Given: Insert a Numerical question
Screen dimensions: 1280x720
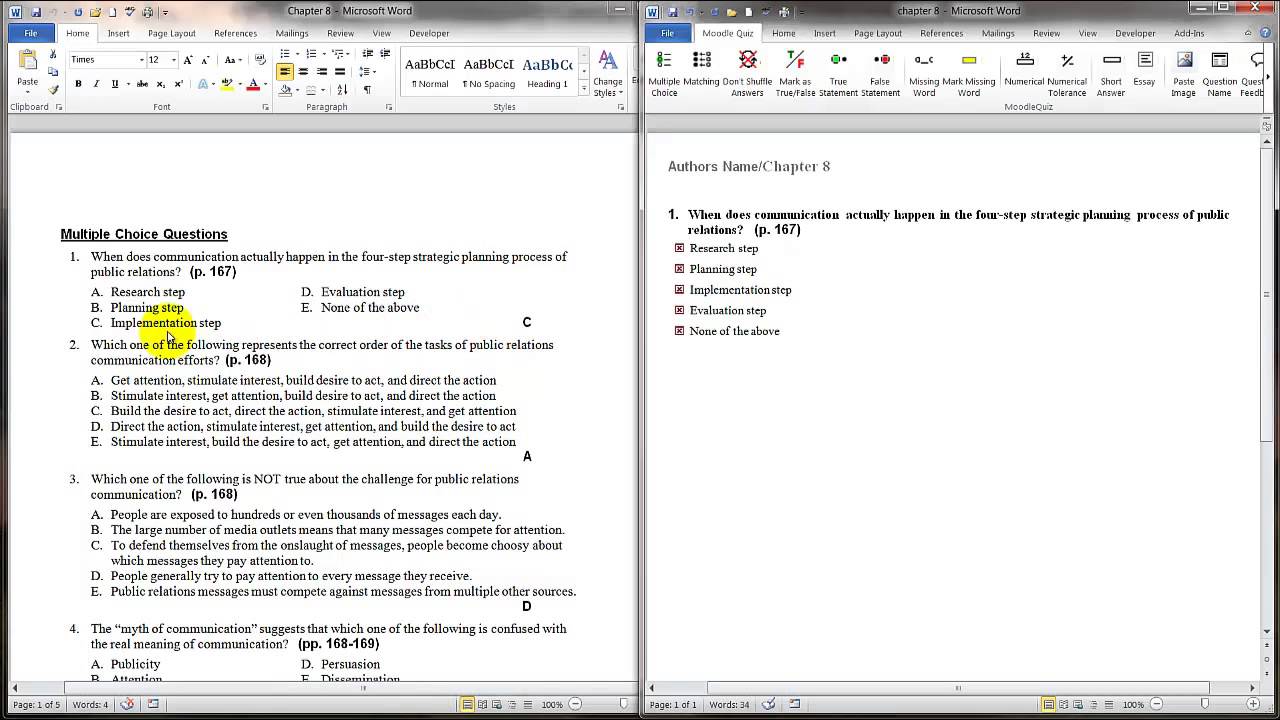Looking at the screenshot, I should tap(1024, 69).
